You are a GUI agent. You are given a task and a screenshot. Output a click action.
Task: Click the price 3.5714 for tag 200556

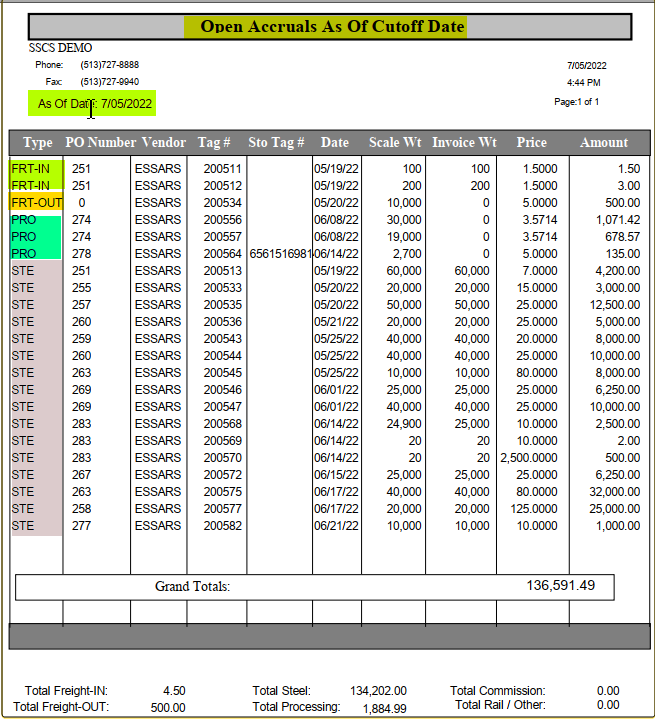(x=540, y=220)
